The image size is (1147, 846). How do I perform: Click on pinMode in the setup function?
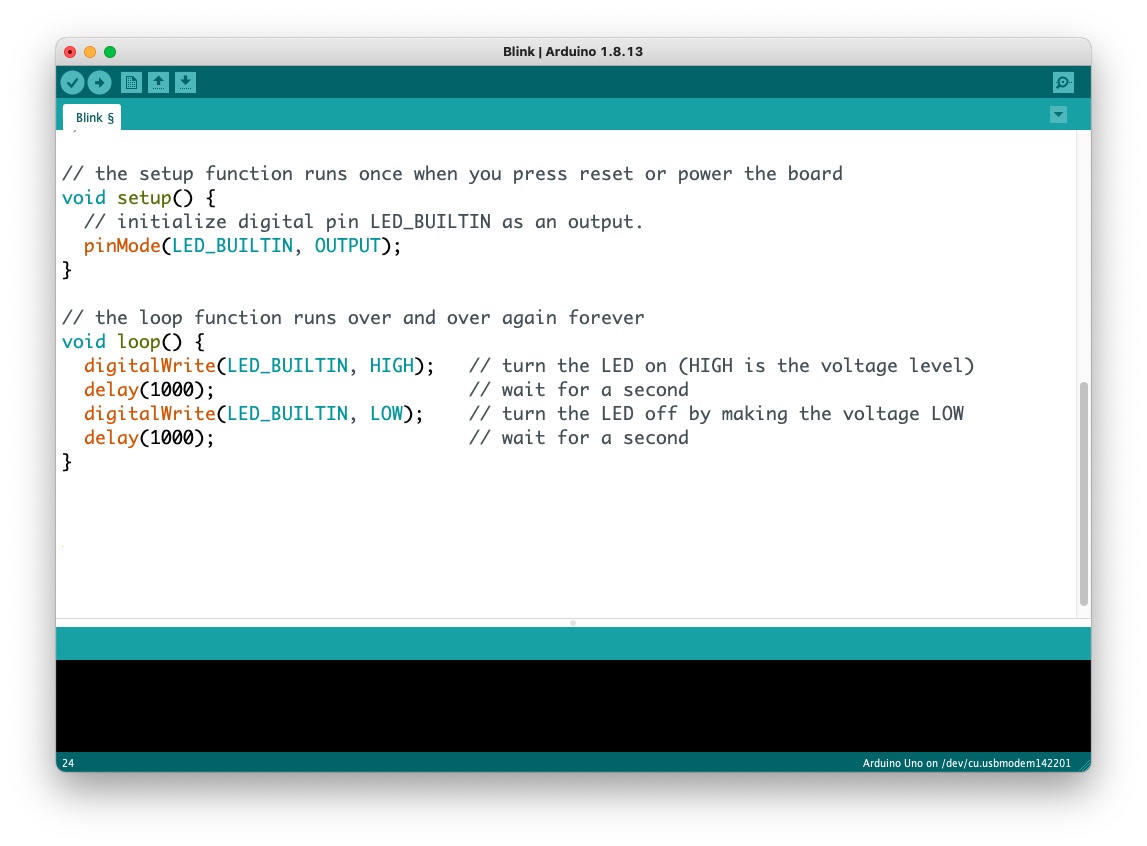122,246
